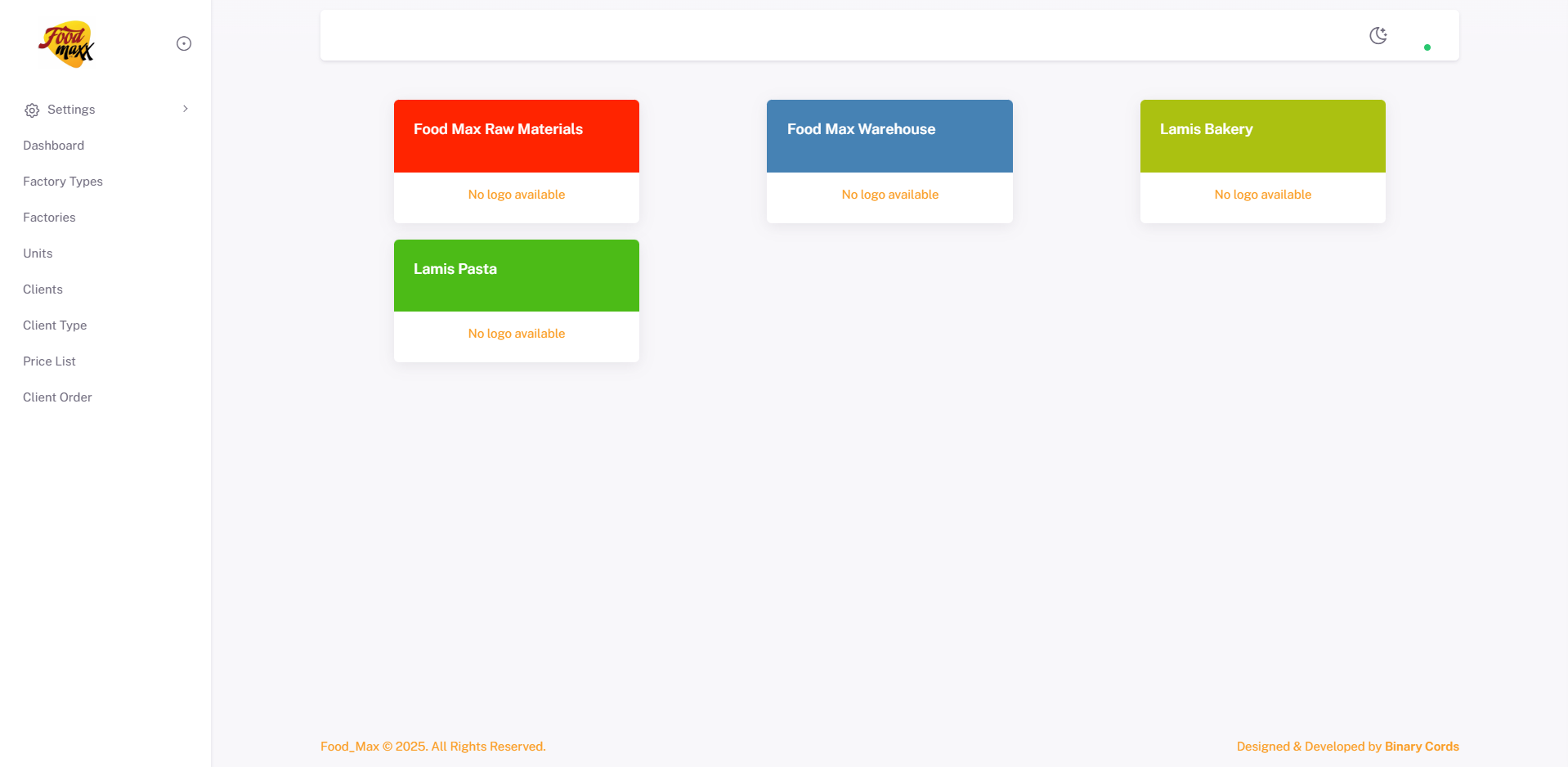Open Dashboard from the sidebar
This screenshot has height=767, width=1568.
53,146
